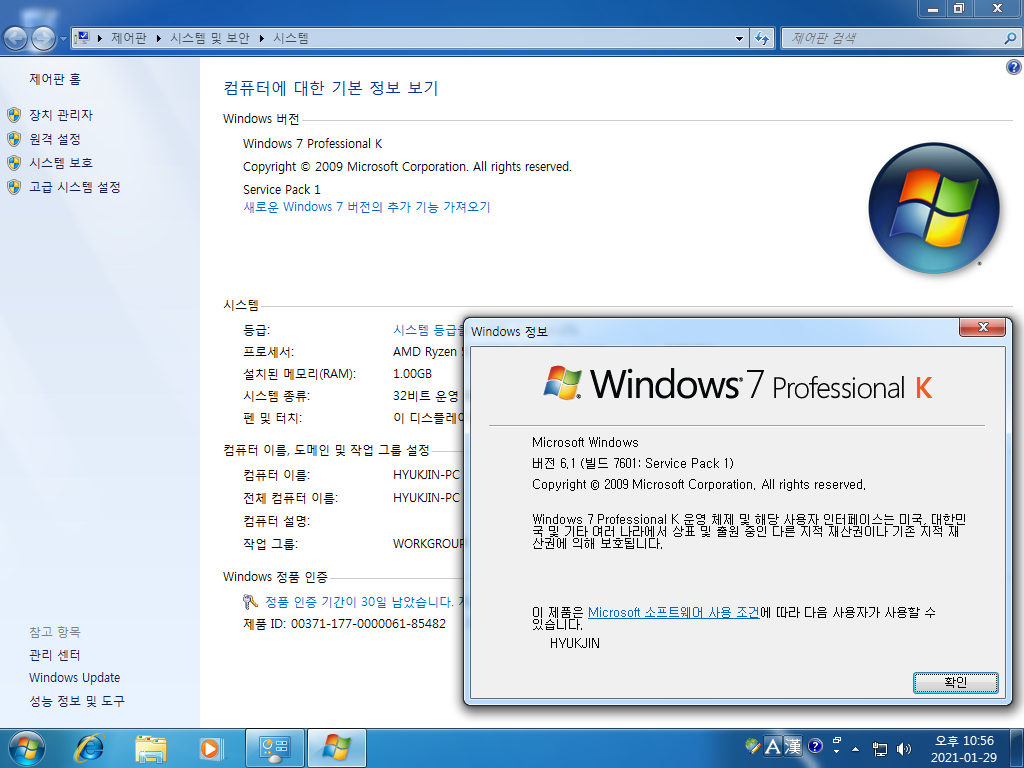
Task: Click 새로운 Windows 7 버전의 추가 기능 가져오기 link
Action: (366, 207)
